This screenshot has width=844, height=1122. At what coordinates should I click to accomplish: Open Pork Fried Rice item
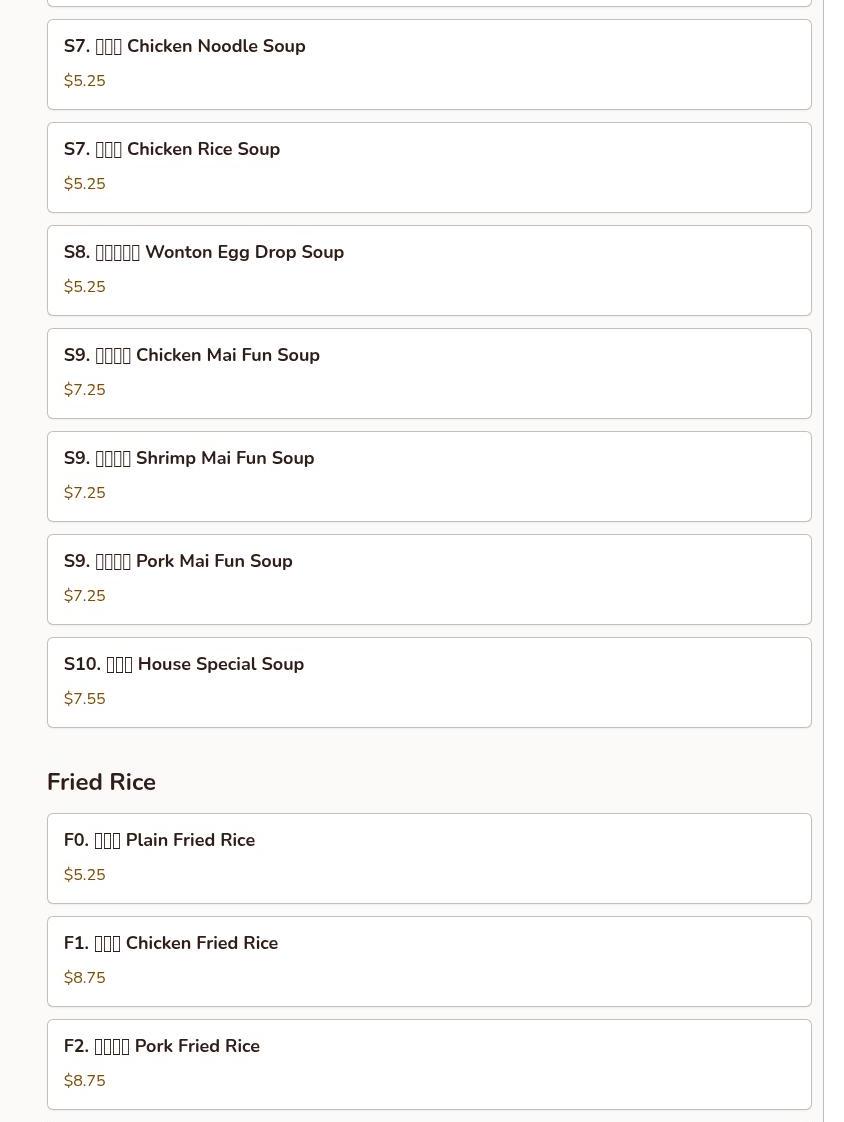click(x=429, y=1064)
